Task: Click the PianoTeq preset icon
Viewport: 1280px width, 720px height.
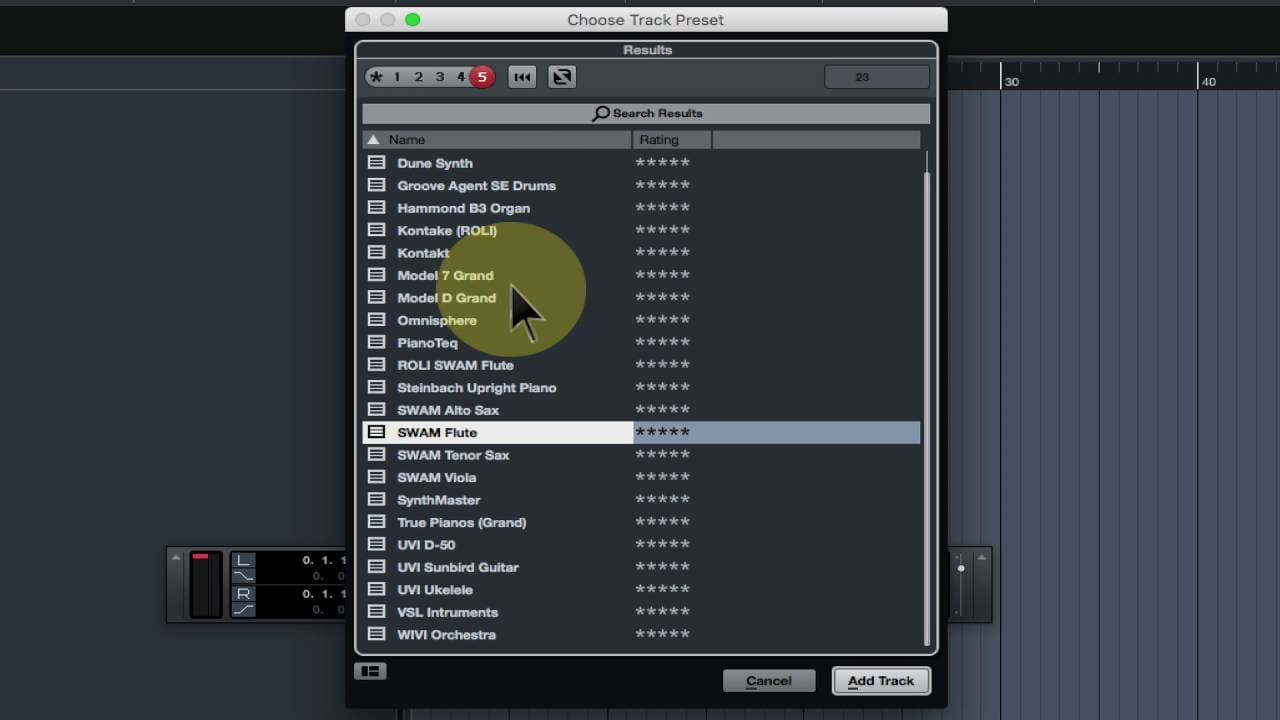Action: pyautogui.click(x=376, y=342)
